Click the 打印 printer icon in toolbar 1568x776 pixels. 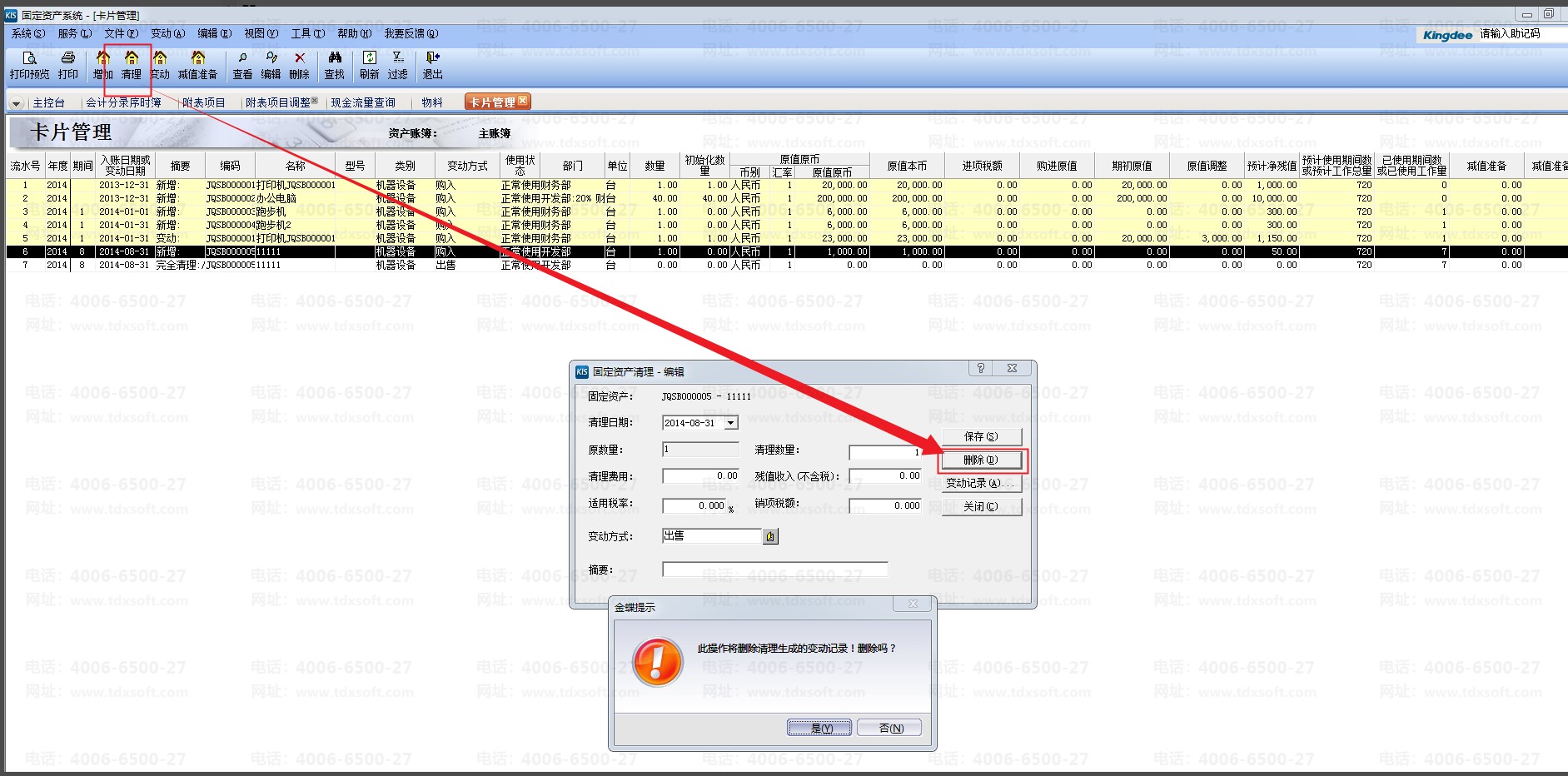coord(68,58)
